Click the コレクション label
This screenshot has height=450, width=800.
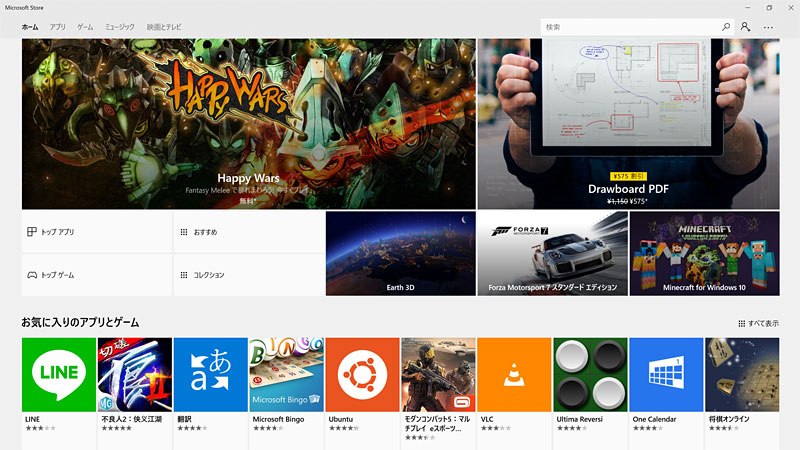[209, 274]
